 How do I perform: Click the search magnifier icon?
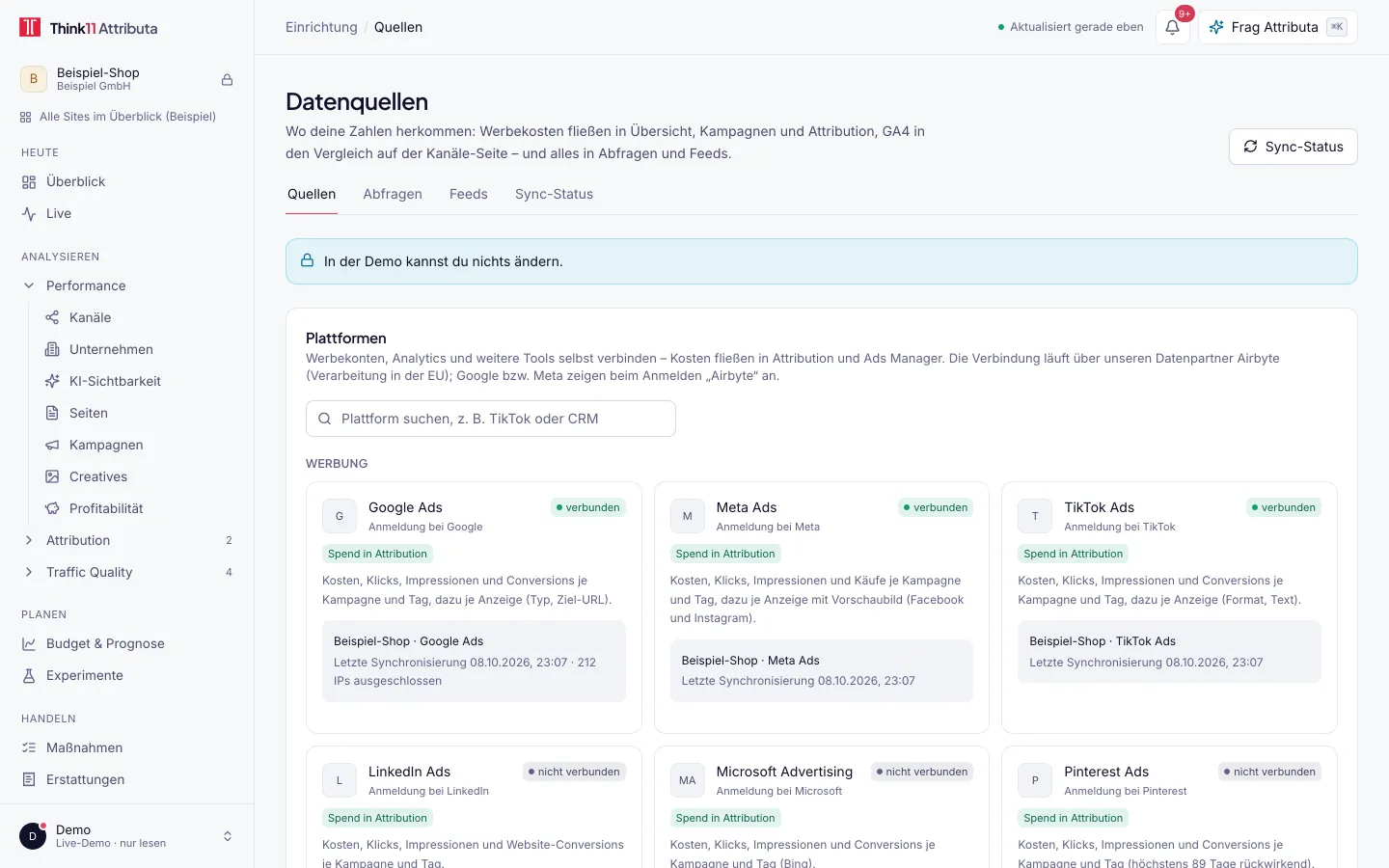(x=325, y=419)
